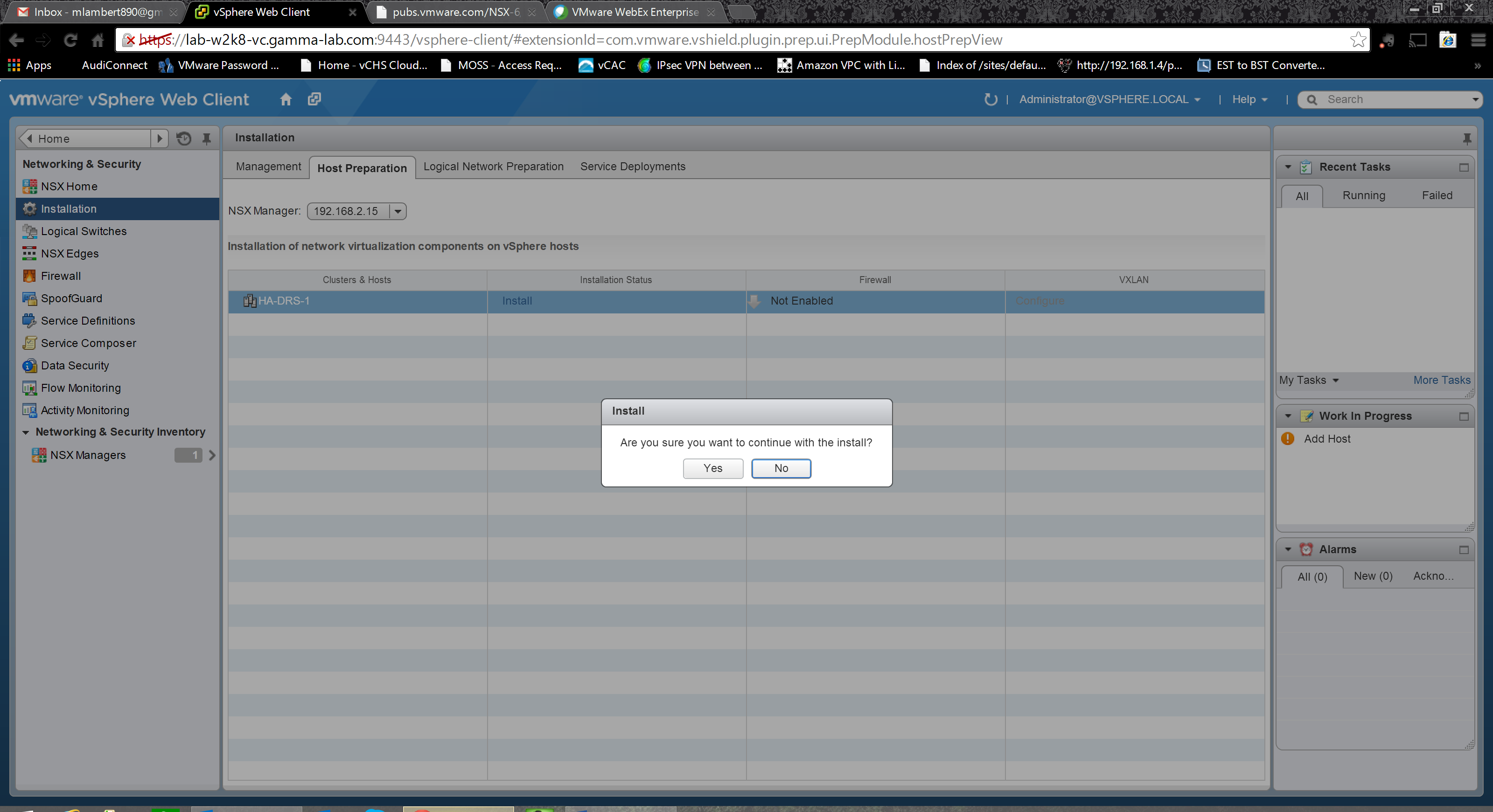Open NSX Manager IP dropdown
Image resolution: width=1493 pixels, height=812 pixels.
398,211
